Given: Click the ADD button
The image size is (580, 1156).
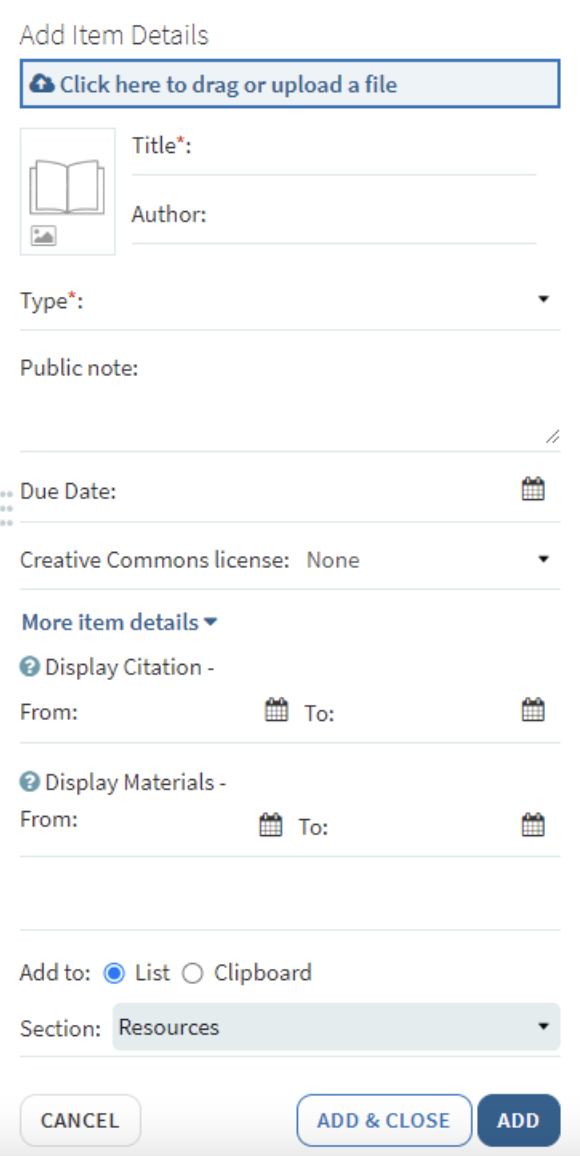Looking at the screenshot, I should coord(519,1120).
